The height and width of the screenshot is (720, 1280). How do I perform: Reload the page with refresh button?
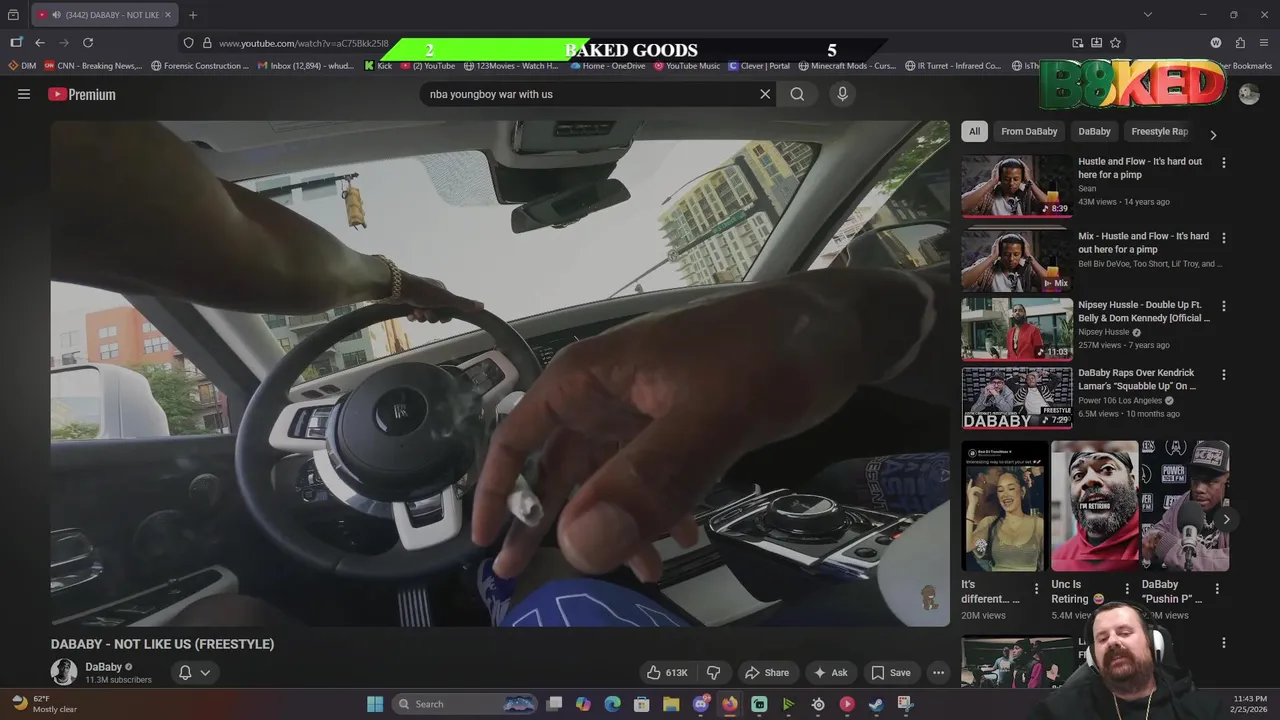pyautogui.click(x=88, y=43)
